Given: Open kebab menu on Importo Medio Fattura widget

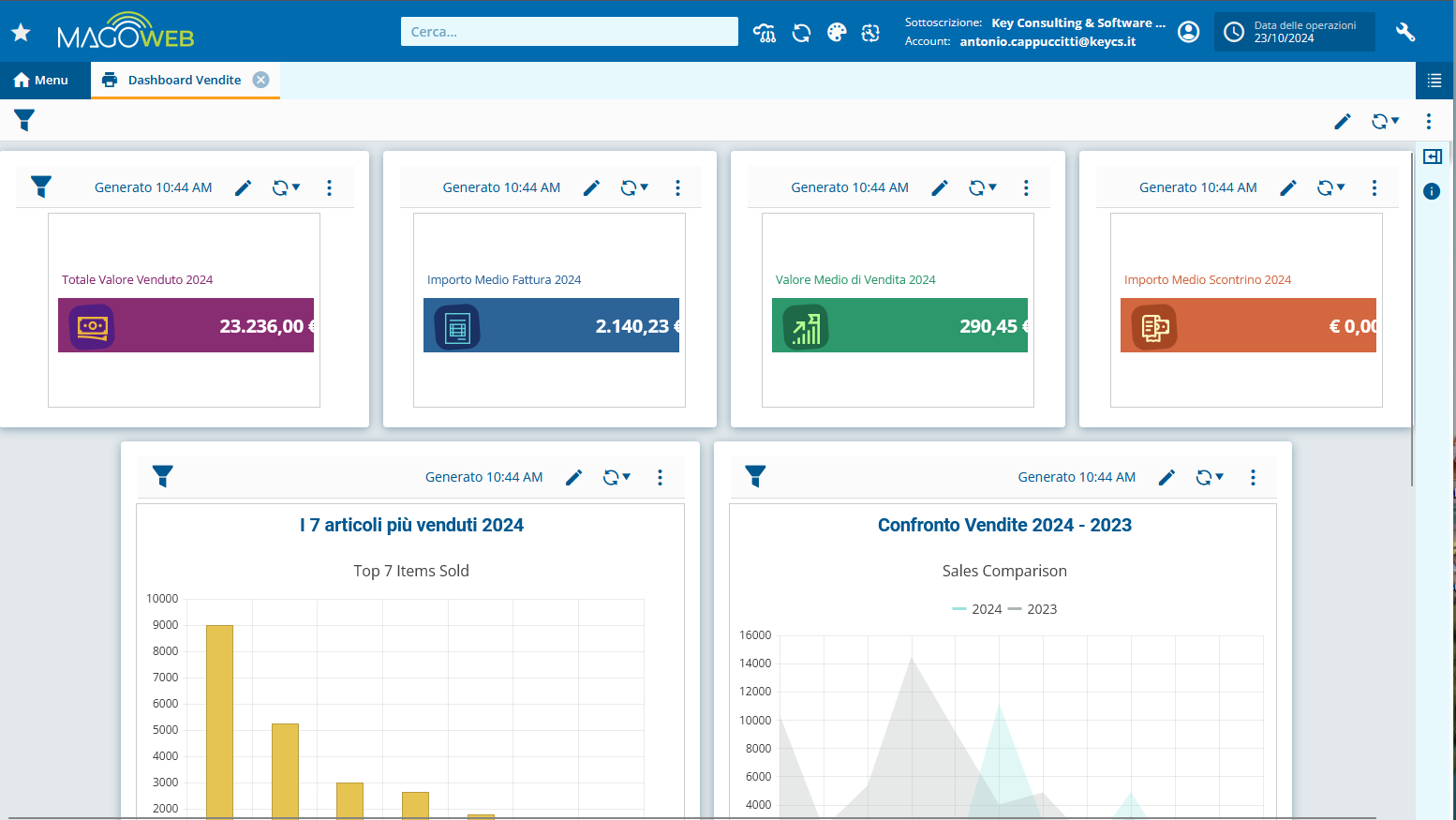Looking at the screenshot, I should [x=677, y=188].
